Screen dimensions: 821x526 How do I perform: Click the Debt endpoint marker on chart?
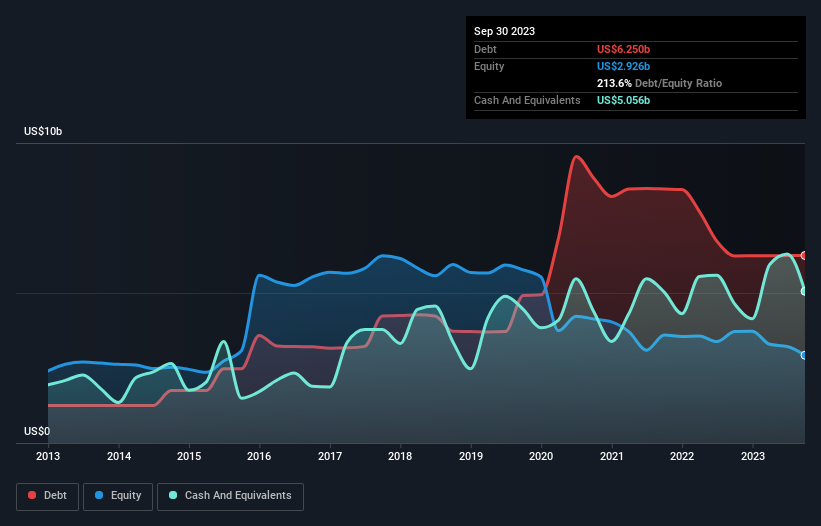click(x=804, y=255)
